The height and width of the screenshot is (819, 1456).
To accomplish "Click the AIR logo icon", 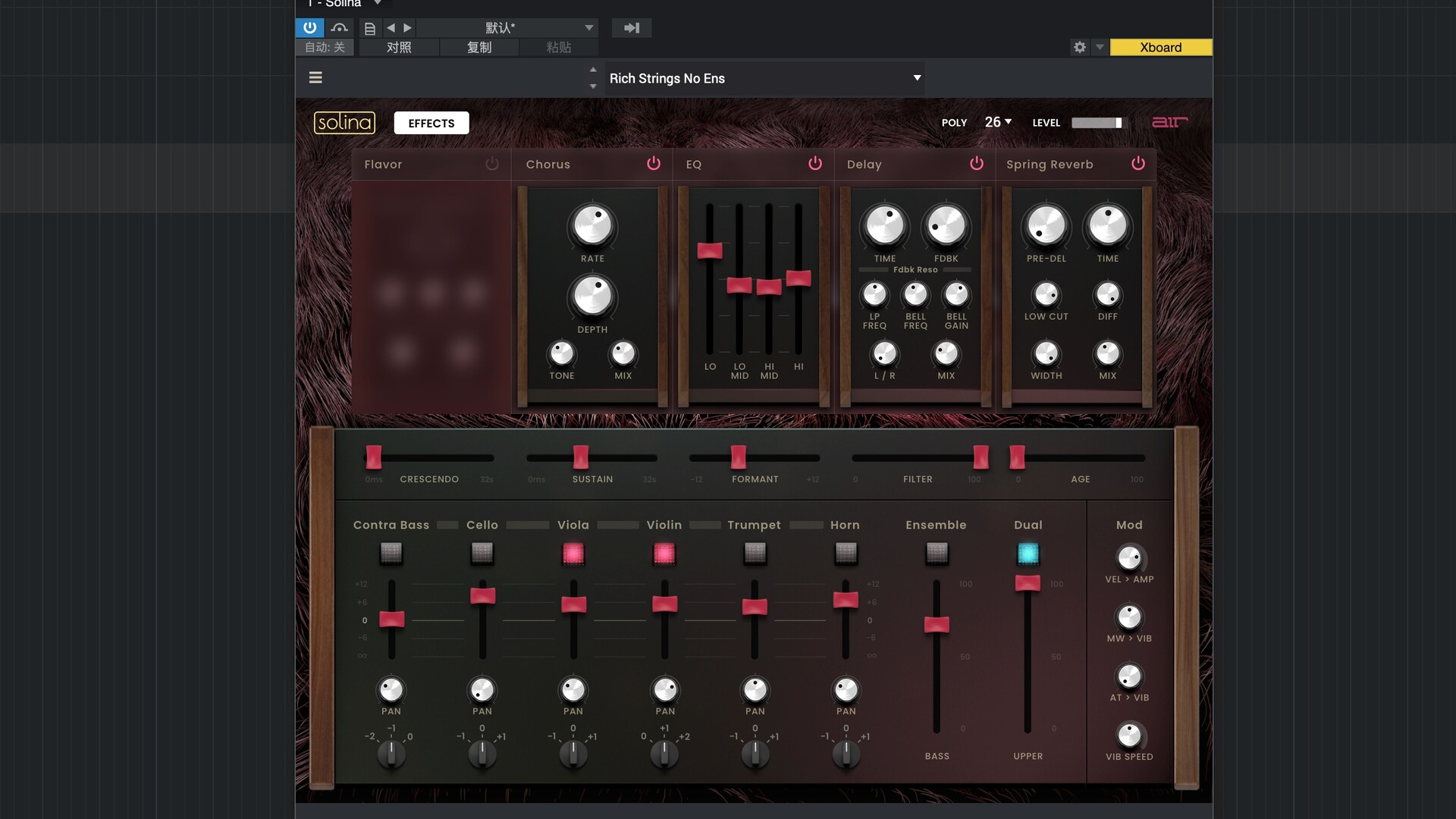I will tap(1169, 122).
